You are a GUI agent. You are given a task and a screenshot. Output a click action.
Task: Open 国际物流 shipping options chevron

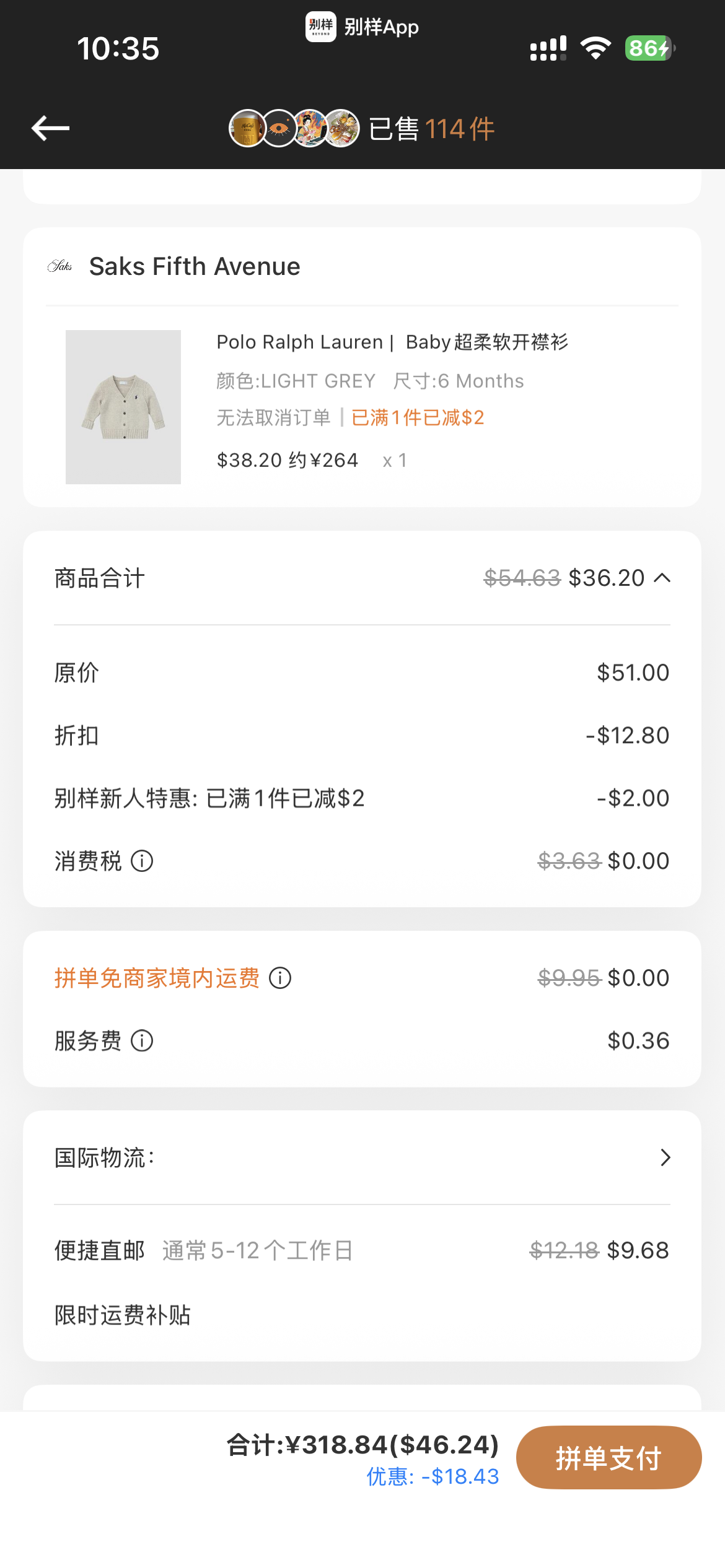click(x=666, y=1157)
